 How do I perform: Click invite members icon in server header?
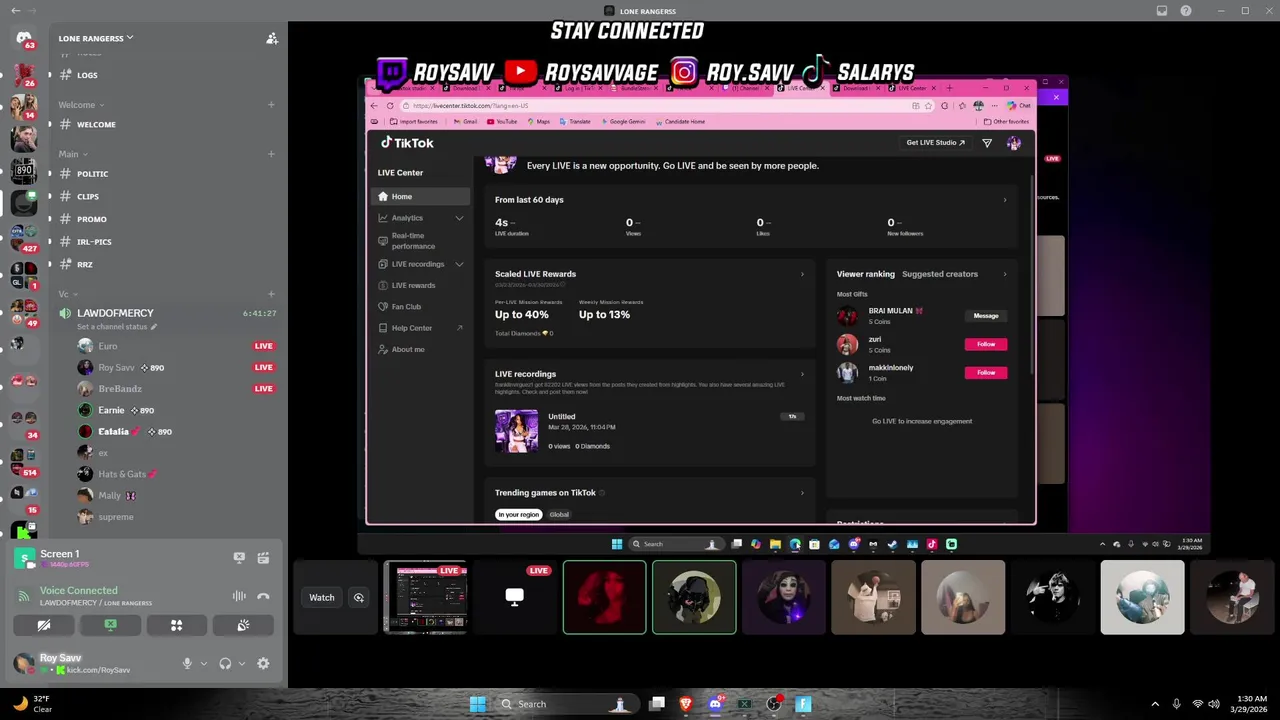(271, 38)
